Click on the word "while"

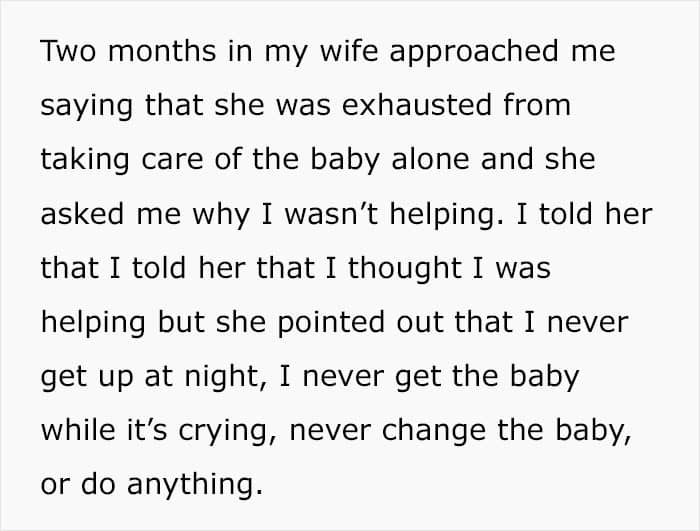(72, 430)
